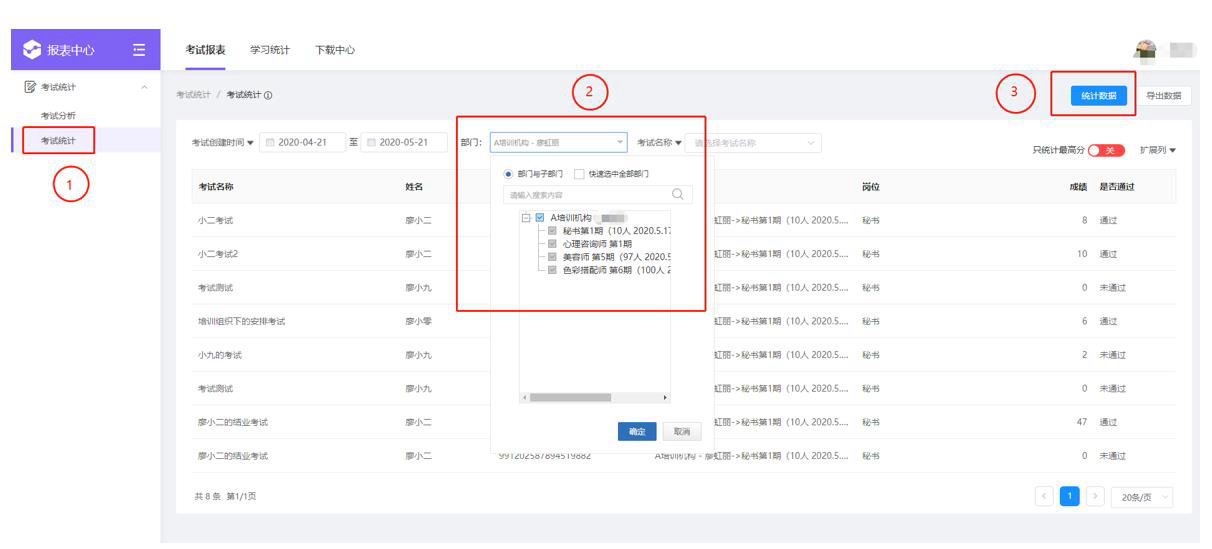
Task: Uncheck the A培训机构 tree checkbox
Action: click(540, 217)
